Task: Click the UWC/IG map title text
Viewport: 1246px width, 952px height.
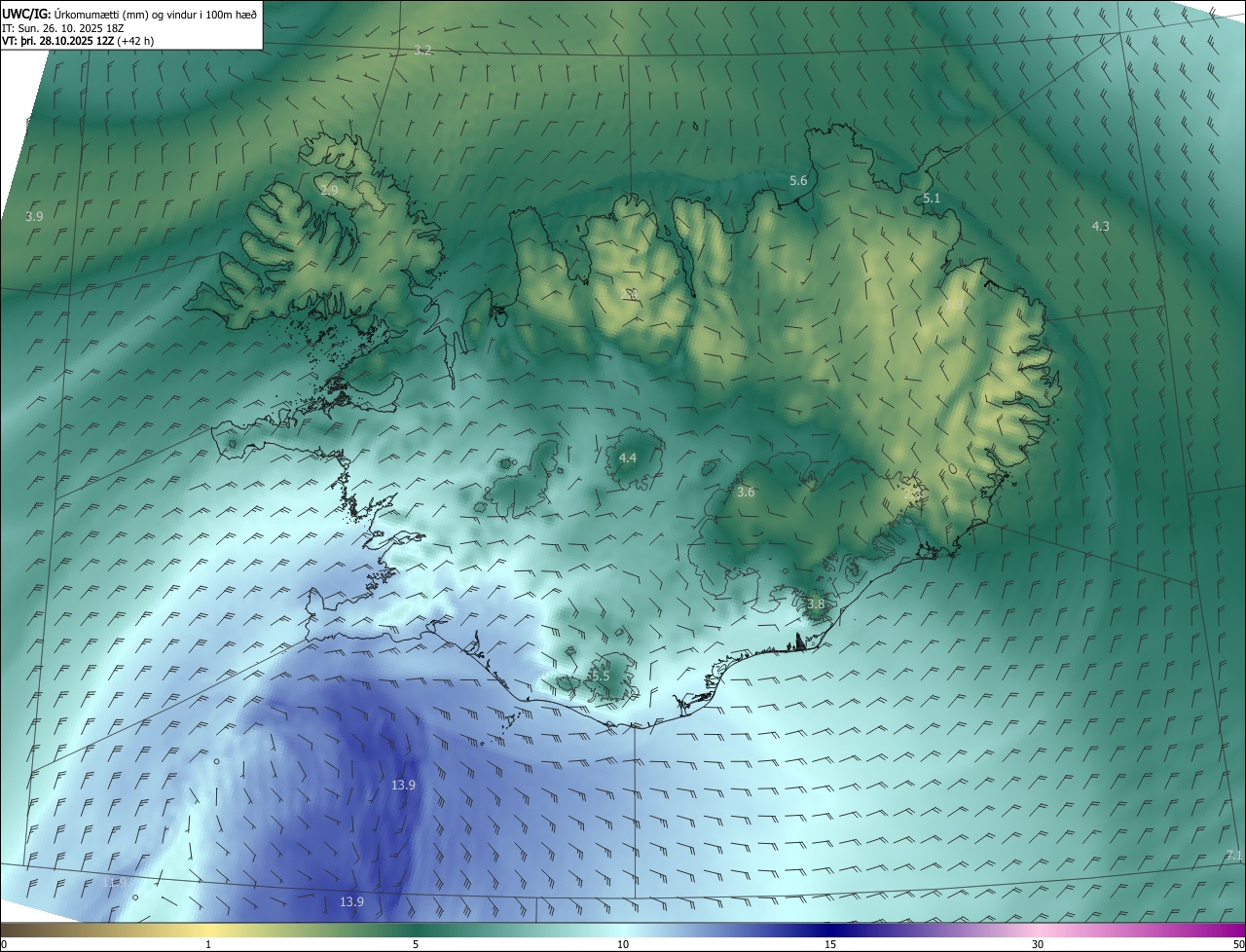Action: pos(129,13)
